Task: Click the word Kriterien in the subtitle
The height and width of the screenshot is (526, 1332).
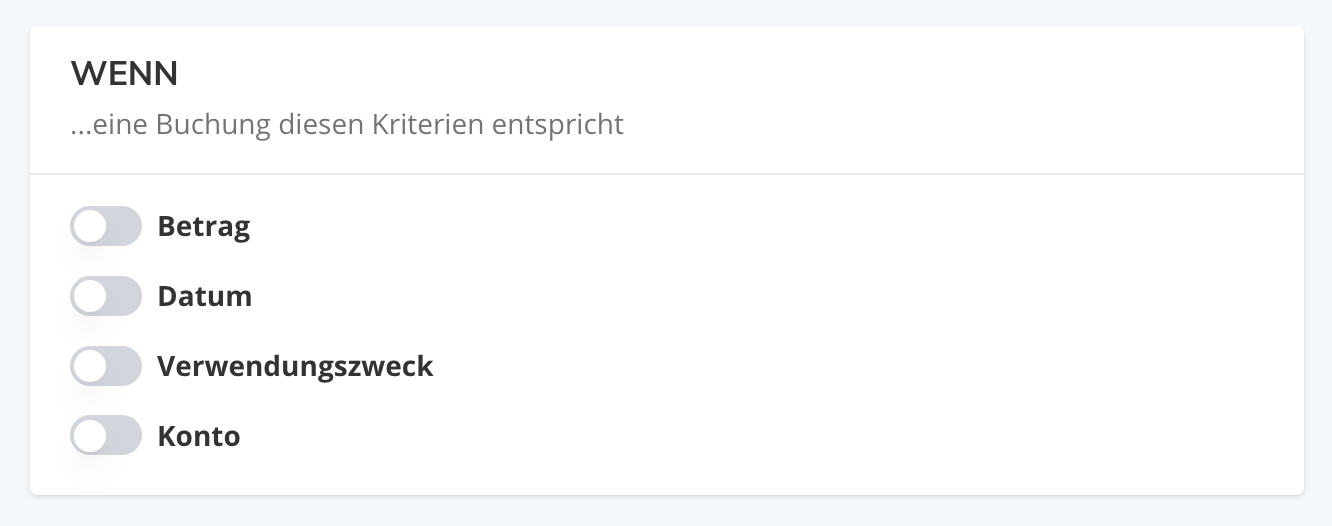Action: click(429, 125)
